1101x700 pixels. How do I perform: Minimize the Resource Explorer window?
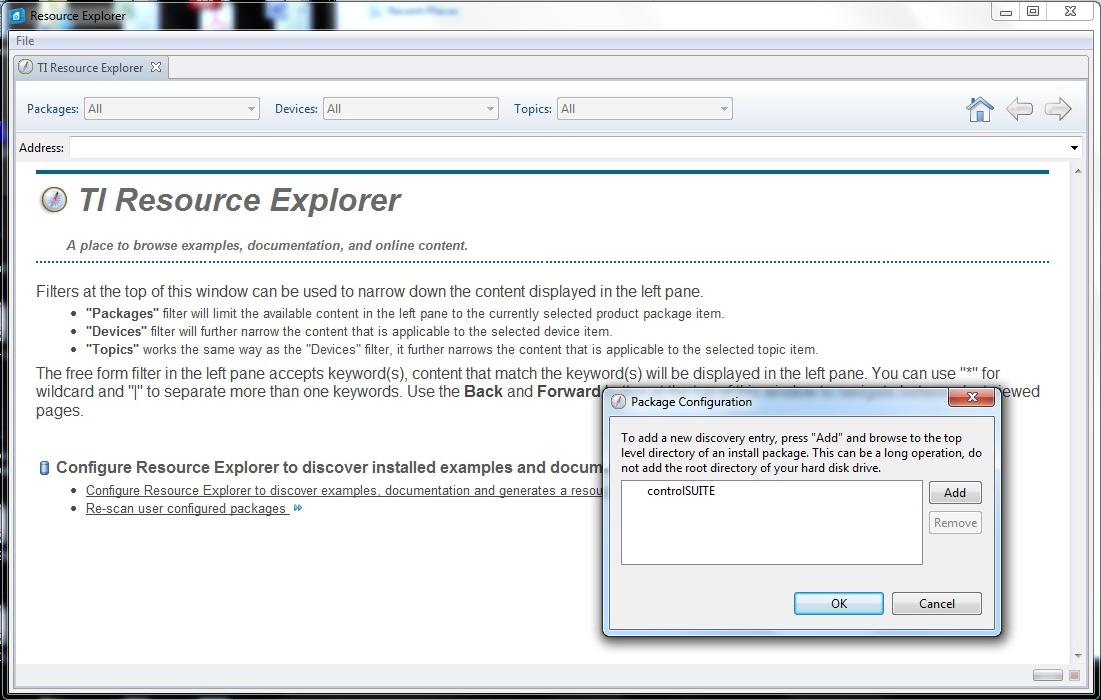click(1006, 11)
